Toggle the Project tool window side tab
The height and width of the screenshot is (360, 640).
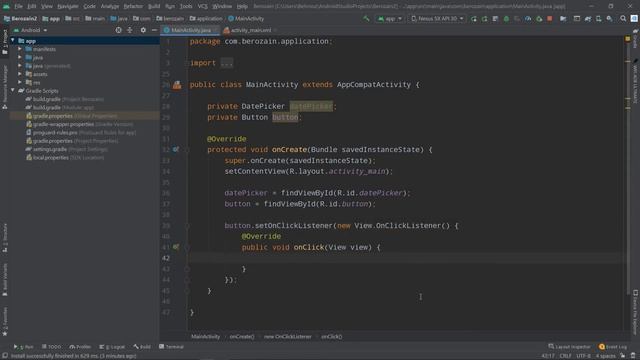(x=5, y=42)
